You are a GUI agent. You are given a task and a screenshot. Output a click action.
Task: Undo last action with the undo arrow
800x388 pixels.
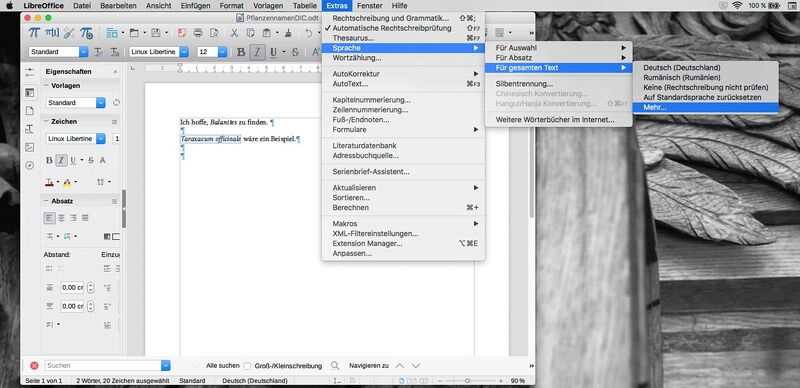point(309,33)
